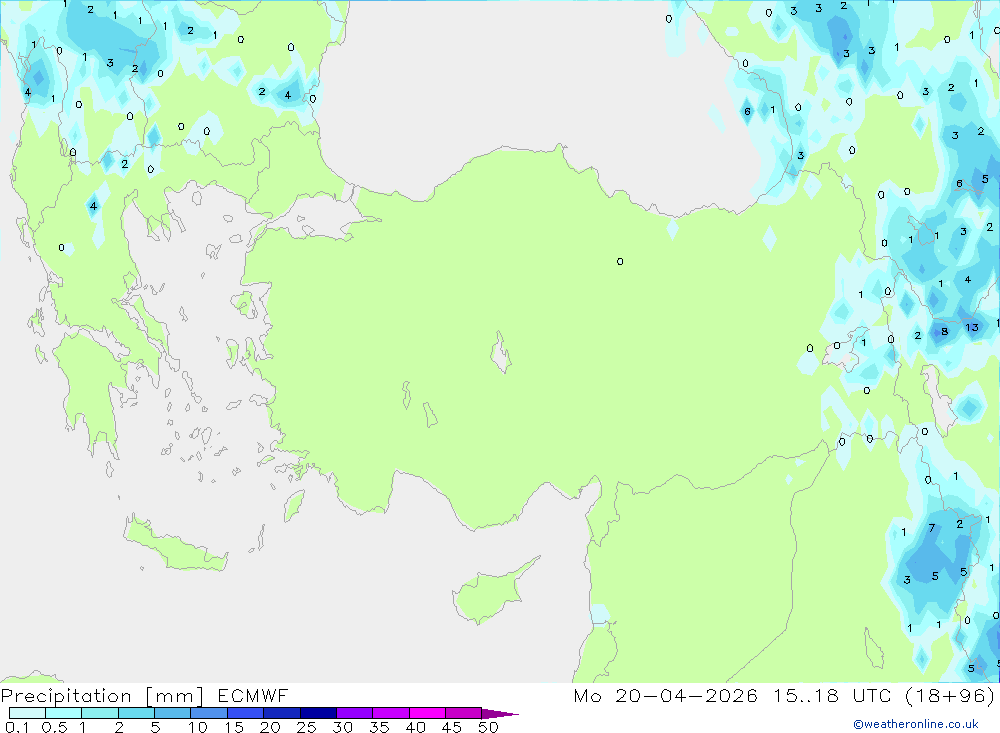
Task: Click the 5–10 mm light blue legend swatch
Action: (x=173, y=713)
